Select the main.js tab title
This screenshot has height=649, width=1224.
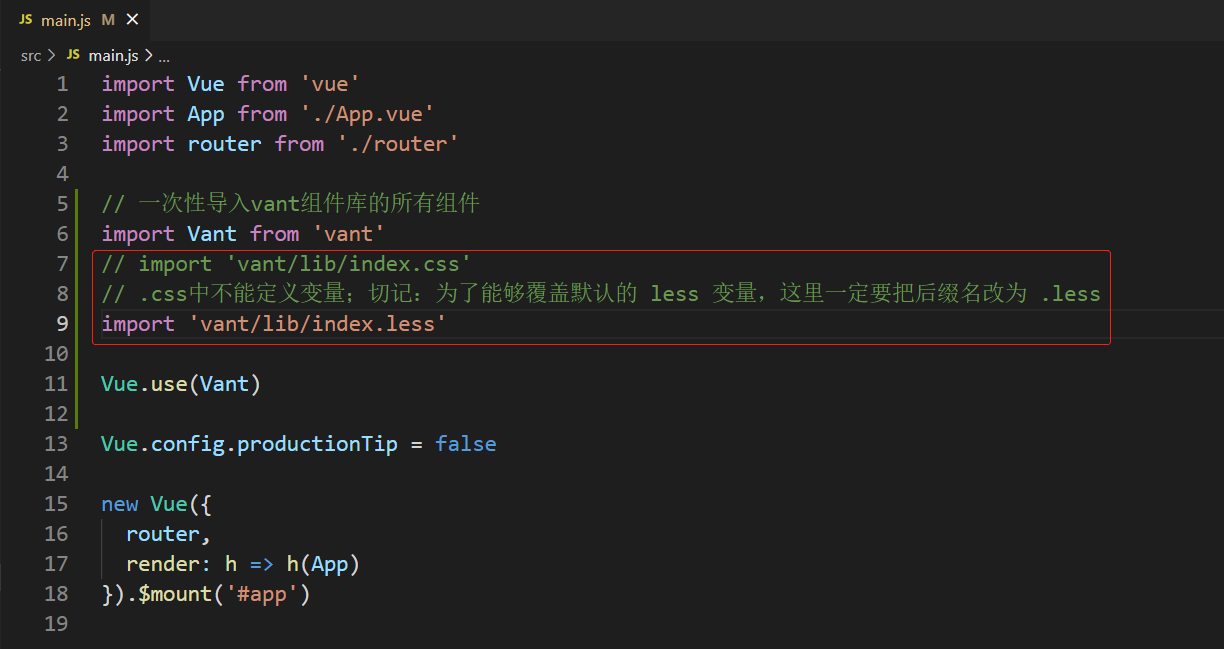point(65,20)
